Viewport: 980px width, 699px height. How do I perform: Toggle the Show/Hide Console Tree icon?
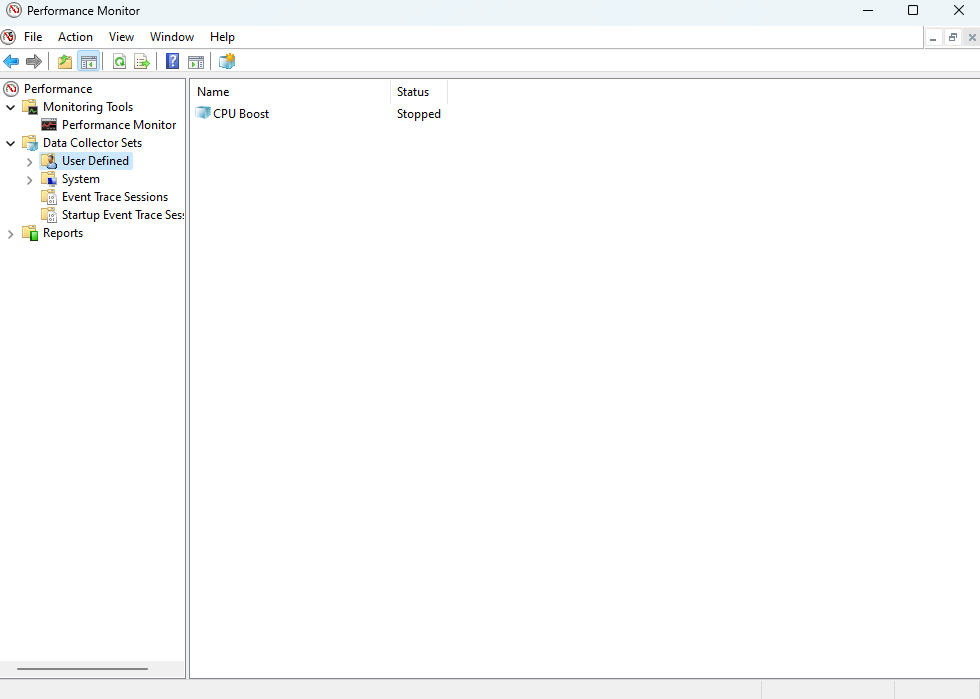[x=89, y=62]
